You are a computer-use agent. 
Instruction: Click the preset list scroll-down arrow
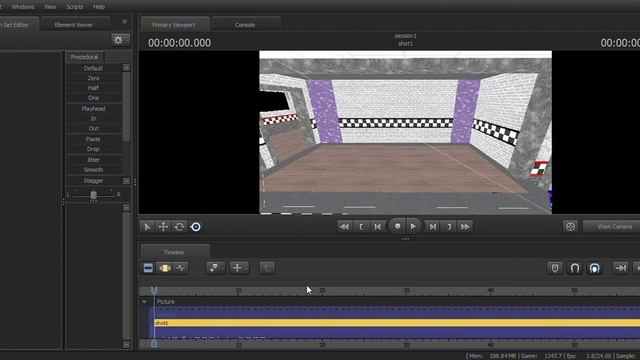(127, 181)
